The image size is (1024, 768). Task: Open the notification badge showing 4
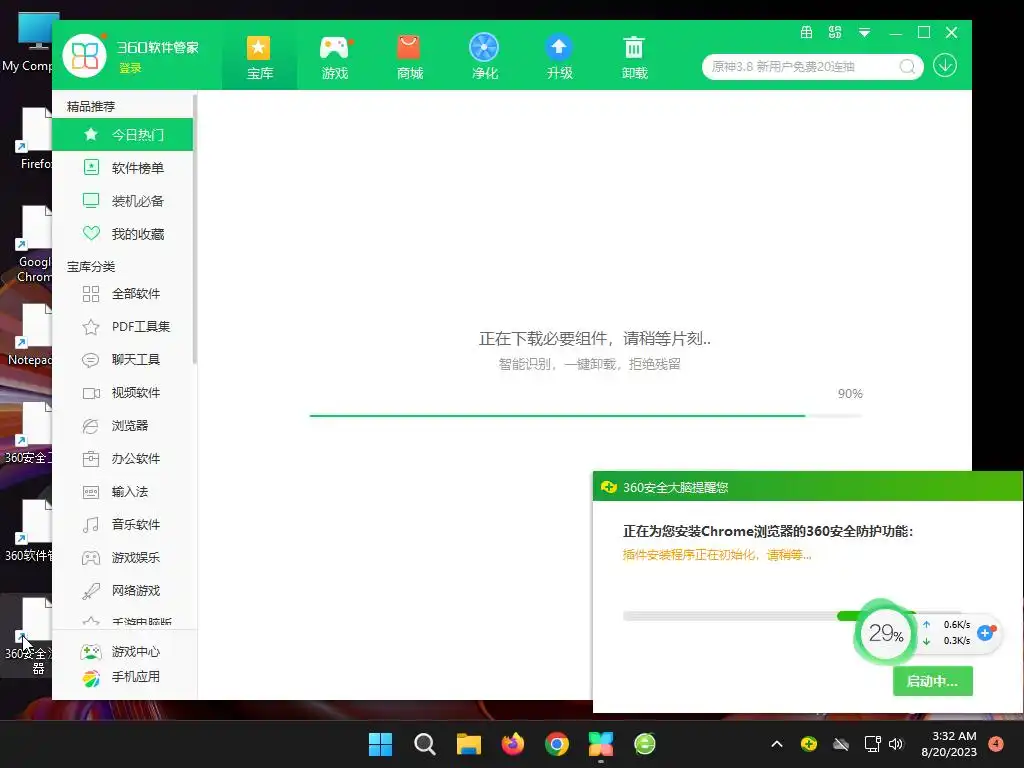click(x=996, y=744)
